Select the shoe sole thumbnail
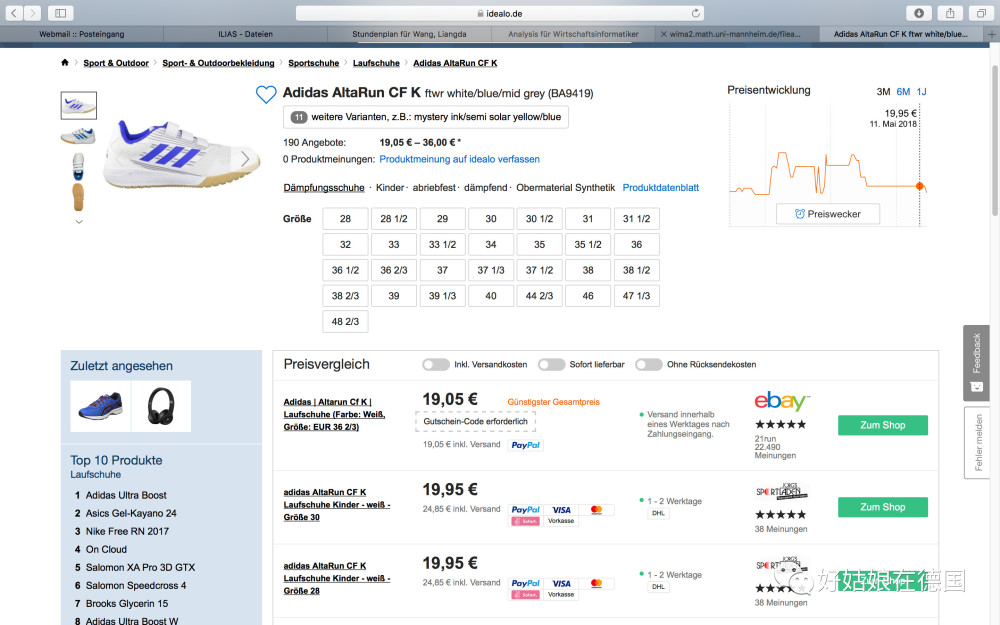The image size is (1000, 625). tap(78, 197)
